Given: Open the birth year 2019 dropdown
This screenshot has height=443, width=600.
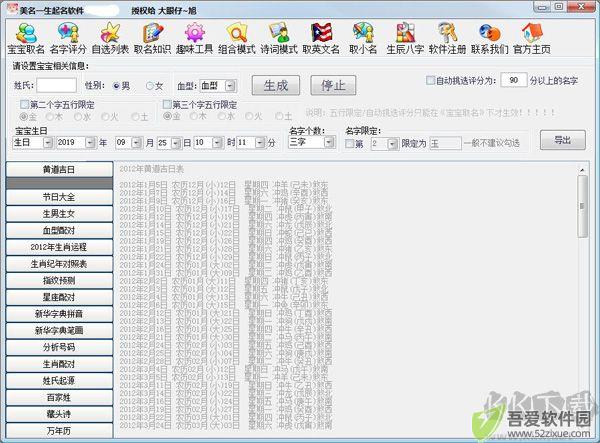Looking at the screenshot, I should pos(90,143).
